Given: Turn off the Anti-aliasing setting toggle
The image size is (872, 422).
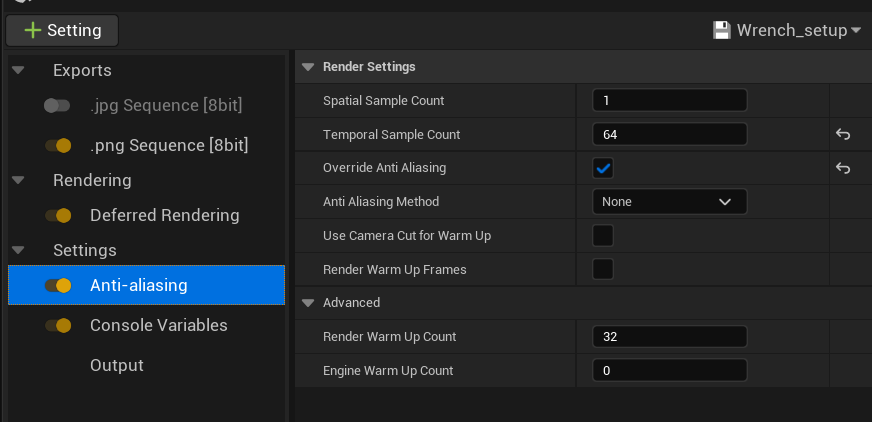Looking at the screenshot, I should coord(57,285).
